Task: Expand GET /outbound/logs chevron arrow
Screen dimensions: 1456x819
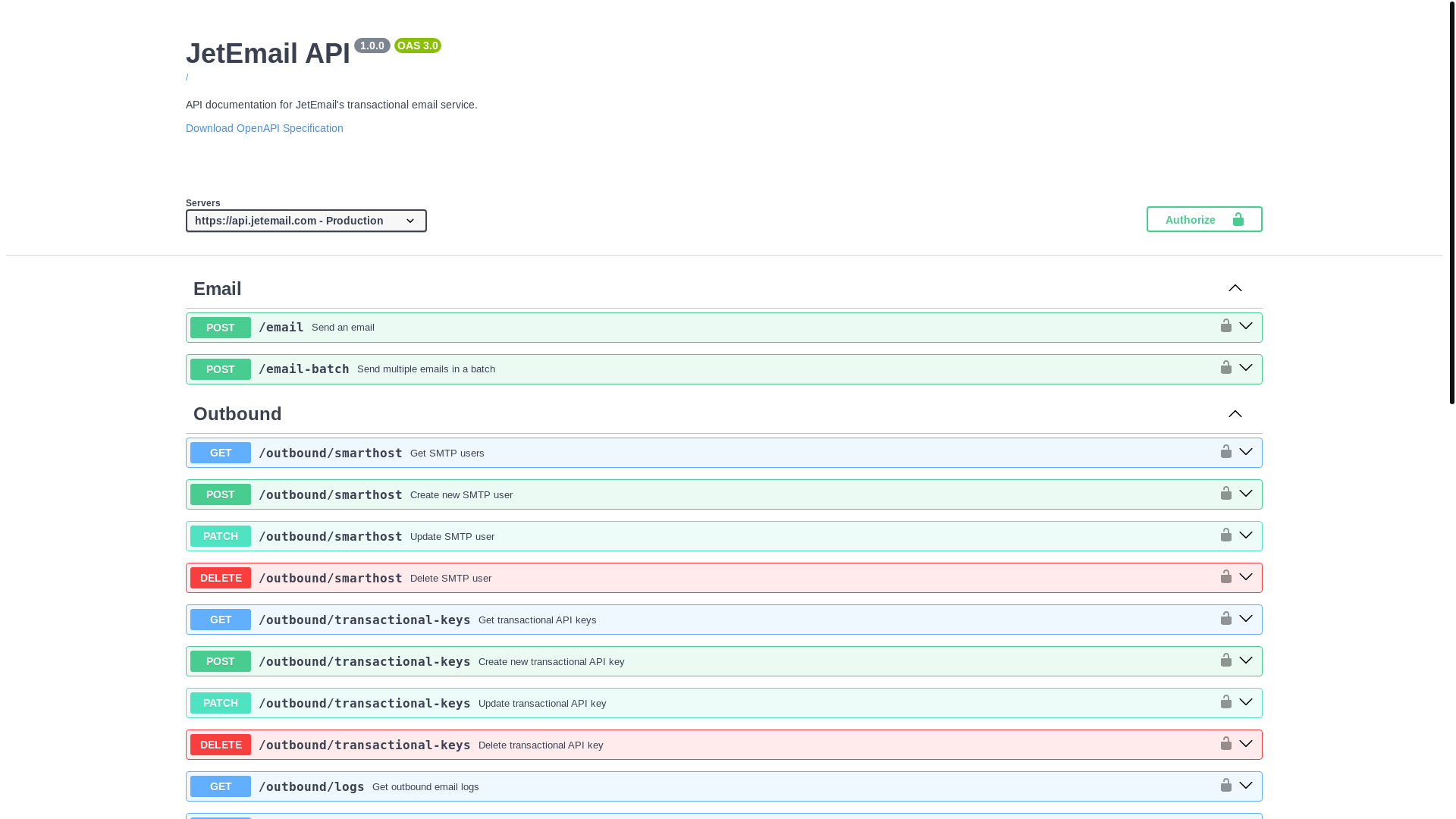Action: pyautogui.click(x=1246, y=786)
